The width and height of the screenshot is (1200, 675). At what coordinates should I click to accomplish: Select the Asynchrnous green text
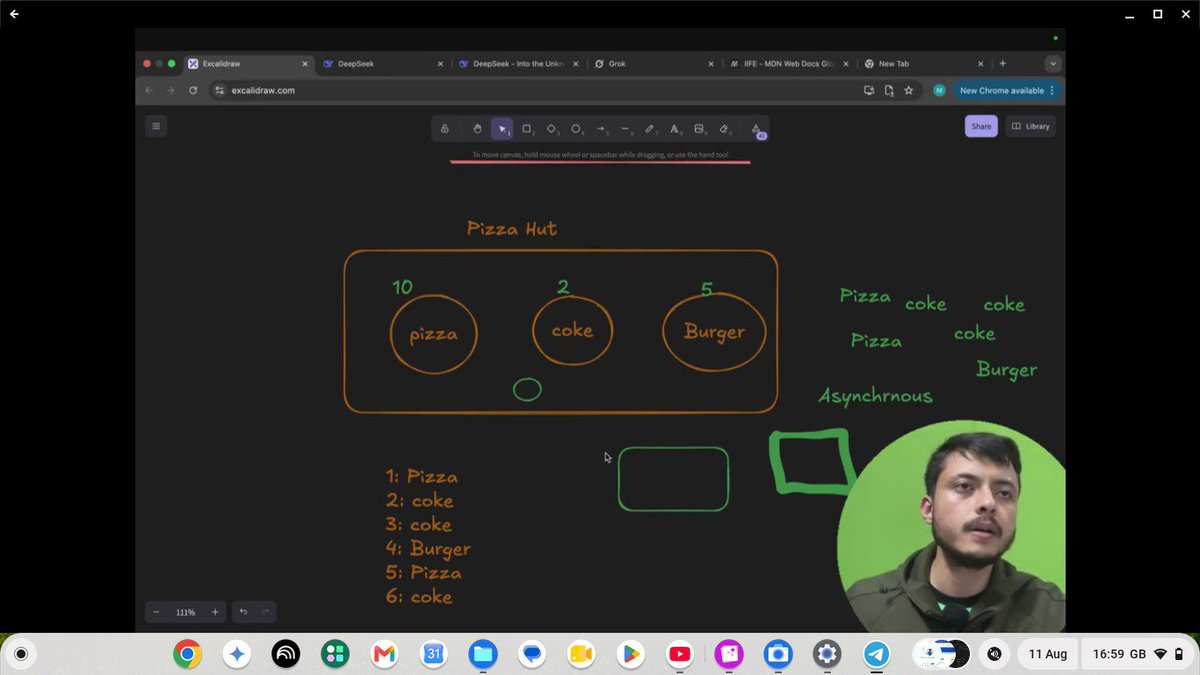(875, 396)
